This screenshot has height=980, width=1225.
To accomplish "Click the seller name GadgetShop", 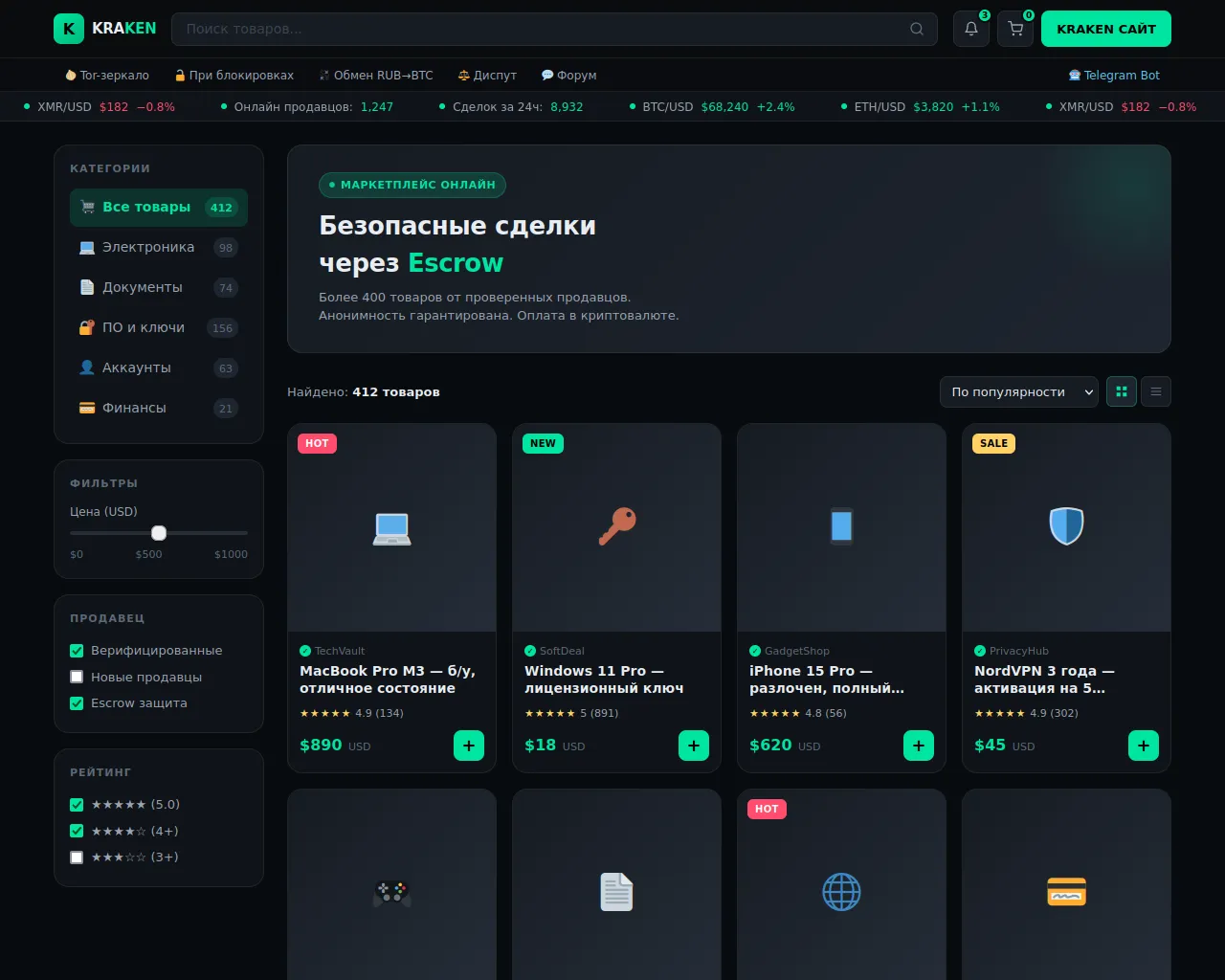I will 797,651.
